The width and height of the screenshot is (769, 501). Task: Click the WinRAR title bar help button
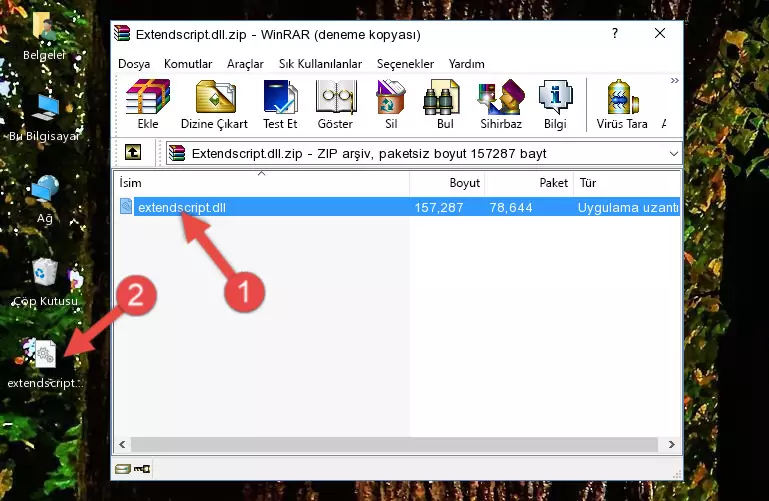click(x=615, y=33)
